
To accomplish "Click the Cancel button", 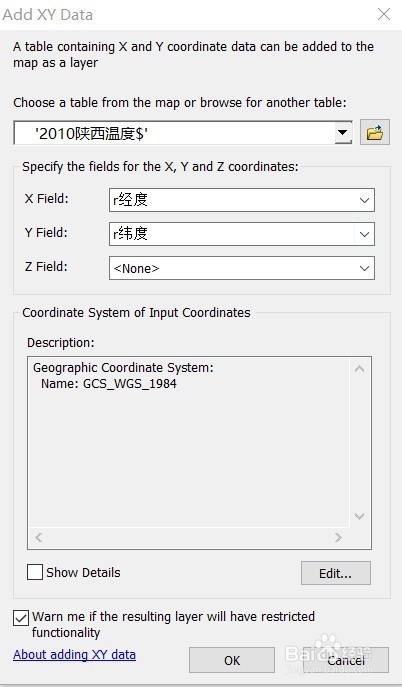I will tap(346, 660).
